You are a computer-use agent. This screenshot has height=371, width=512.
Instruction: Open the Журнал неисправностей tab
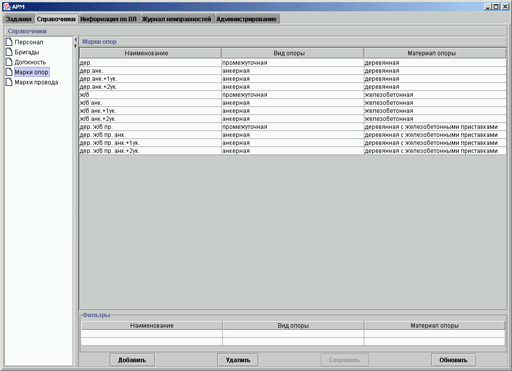point(177,19)
